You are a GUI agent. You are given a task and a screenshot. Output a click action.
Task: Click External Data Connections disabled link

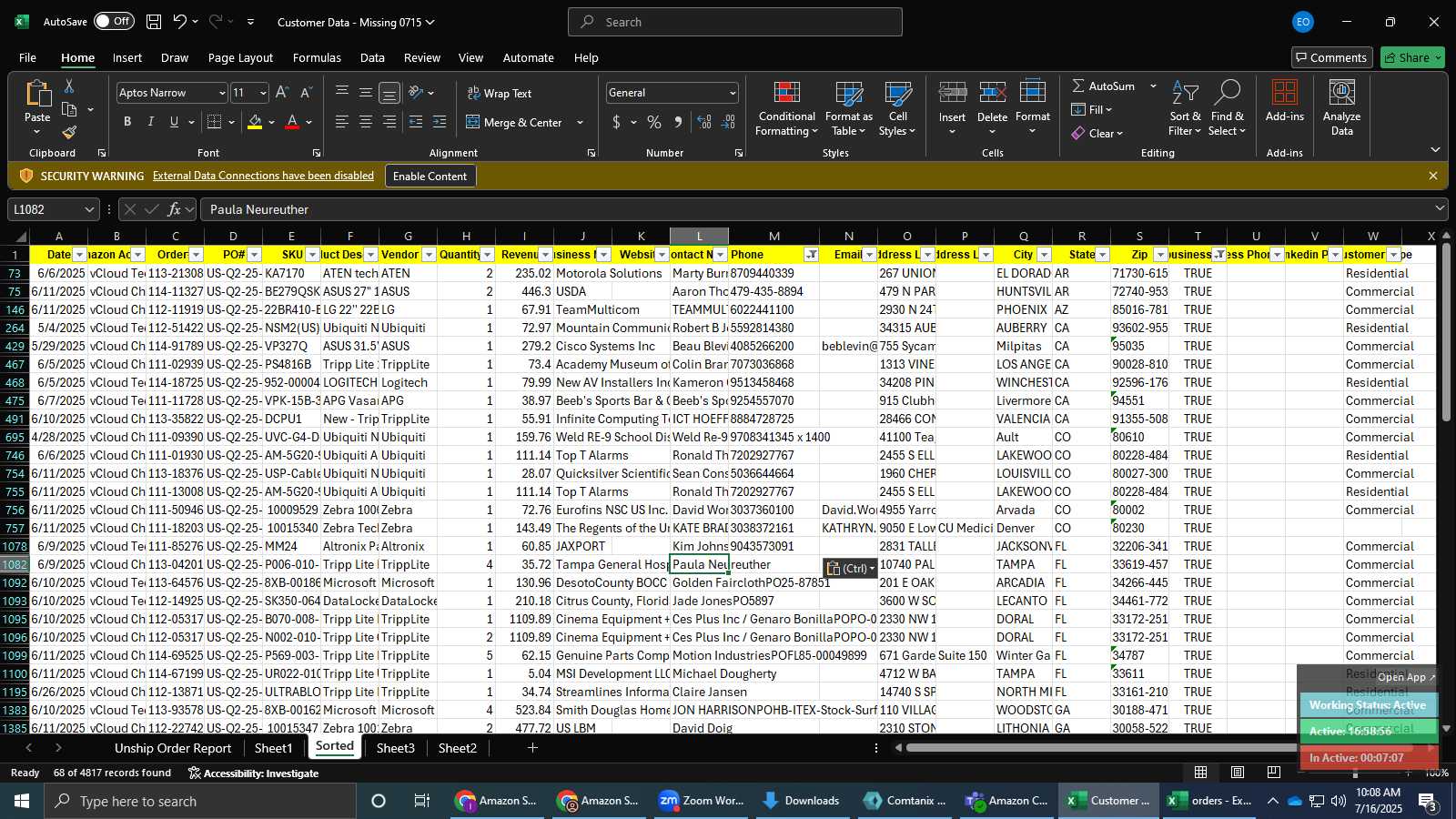pos(263,176)
